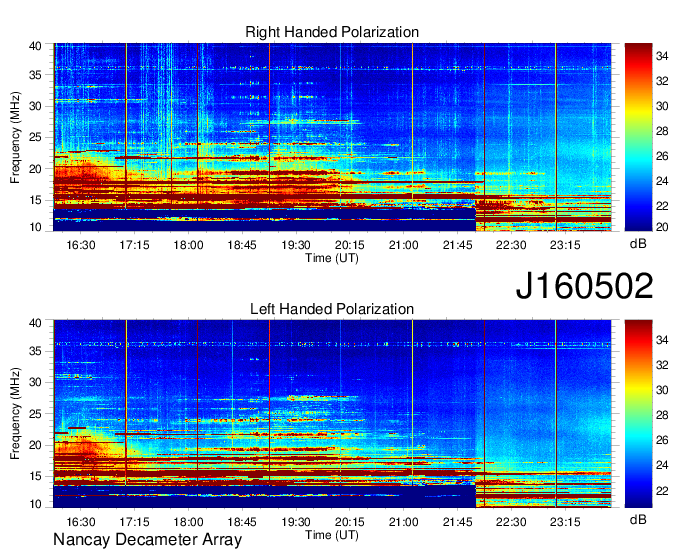Click the 40 MHz tick of the Left Handed plot
This screenshot has height=552, width=680.
(35, 323)
